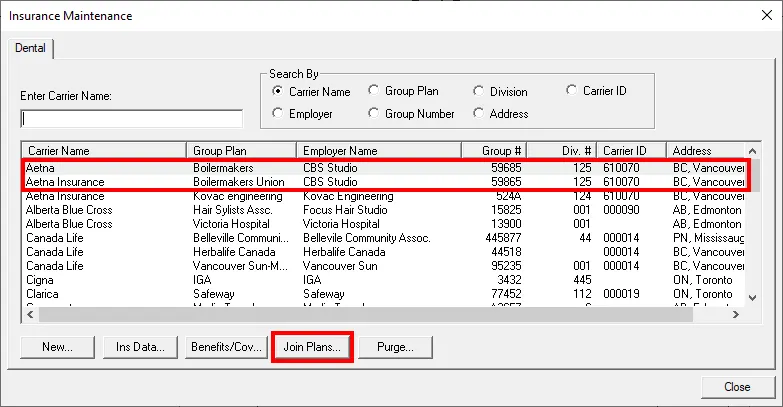Select the Aetna Boilermakers row
This screenshot has height=407, width=783.
pos(385,168)
